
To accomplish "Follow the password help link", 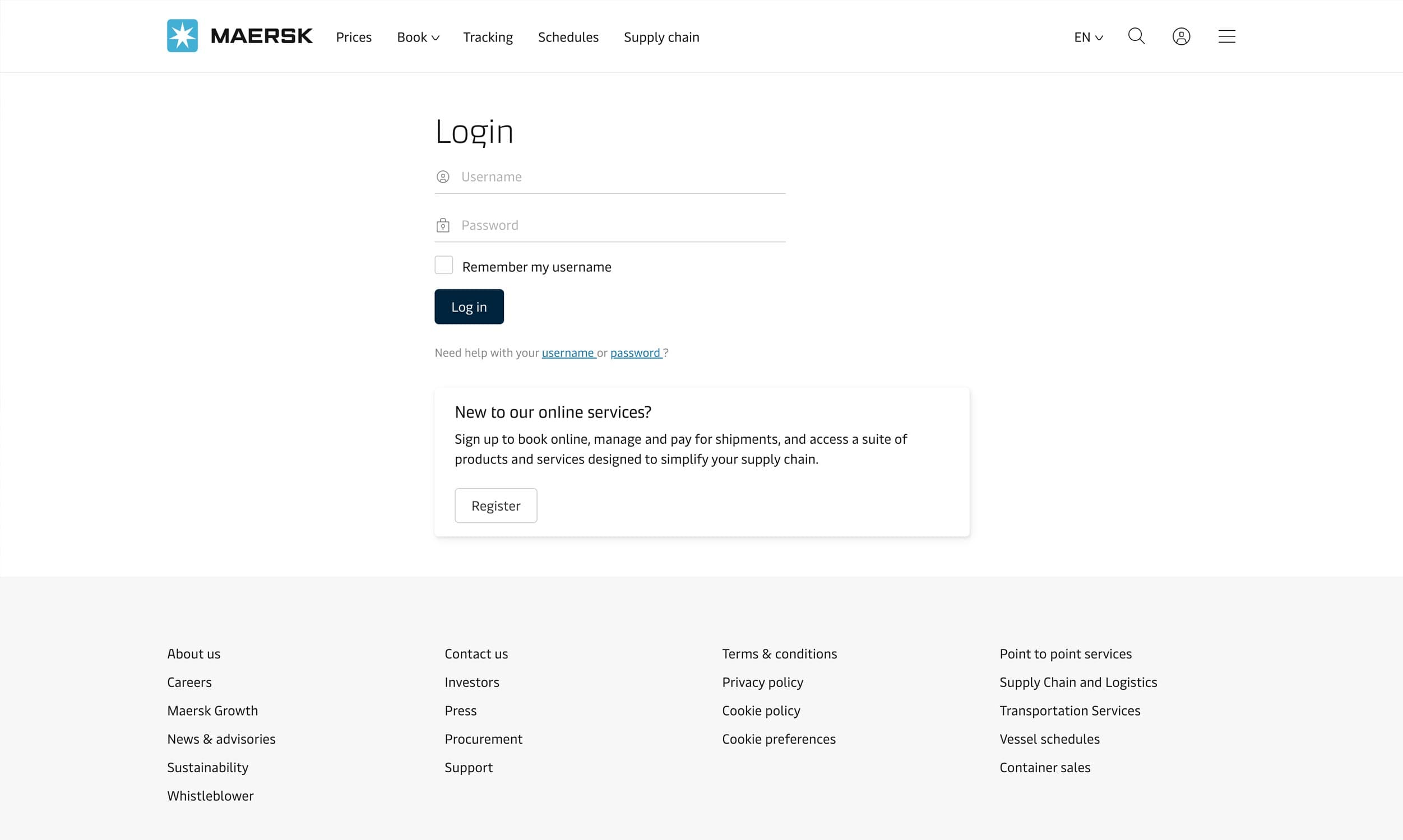I will tap(635, 353).
